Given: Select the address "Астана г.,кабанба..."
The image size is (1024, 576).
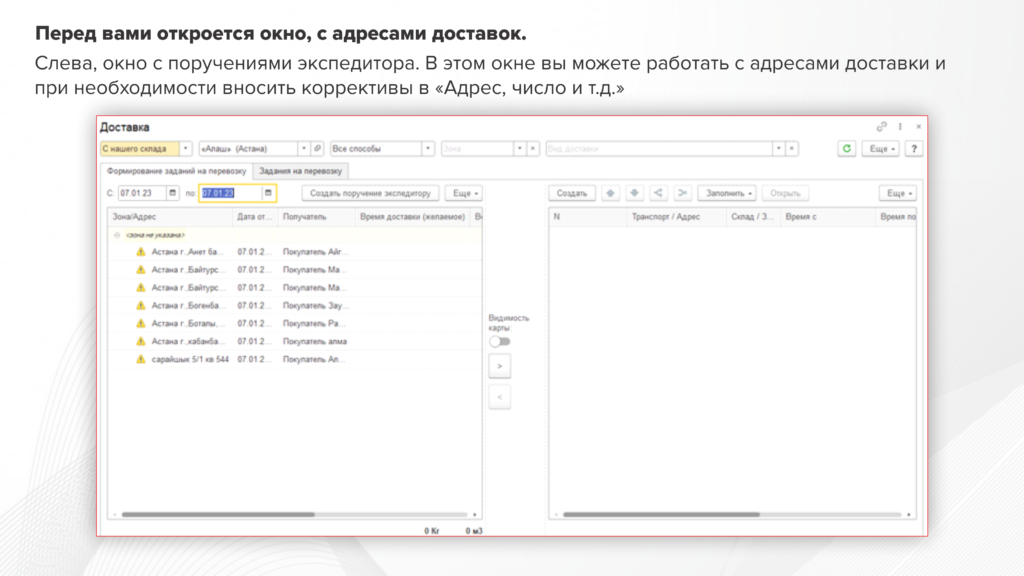Looking at the screenshot, I should pos(188,342).
